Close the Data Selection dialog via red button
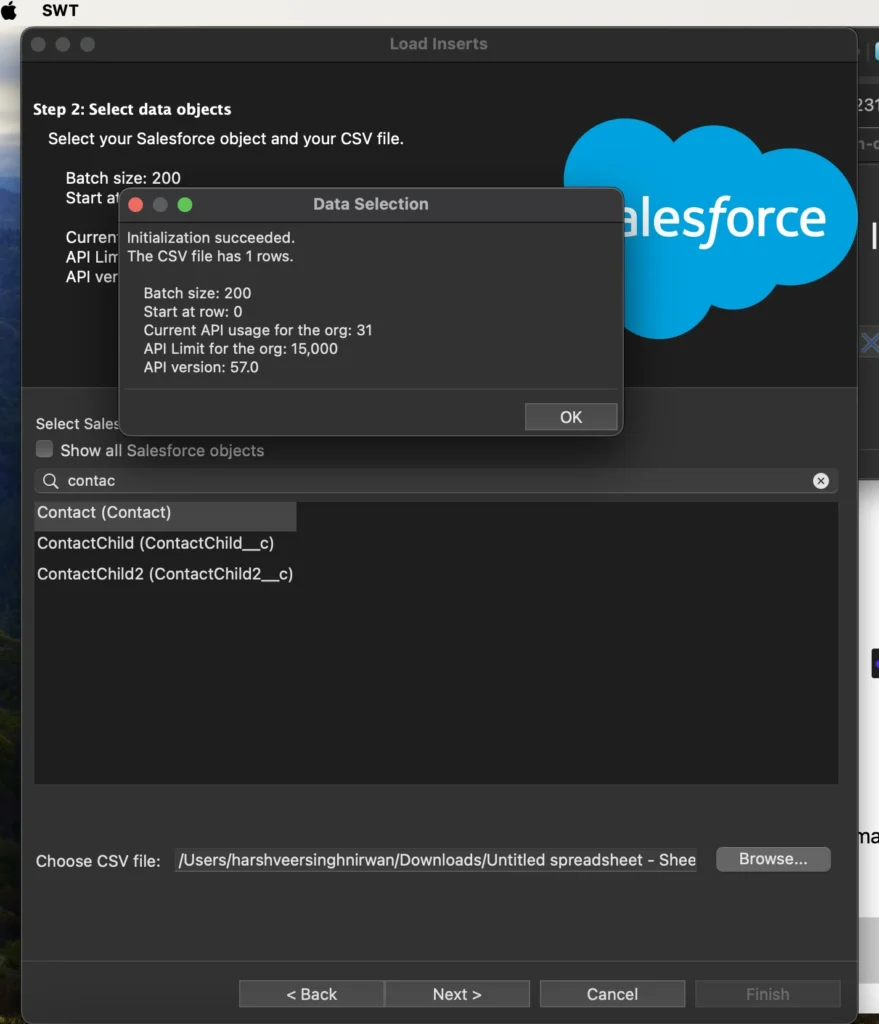The image size is (879, 1024). [136, 205]
